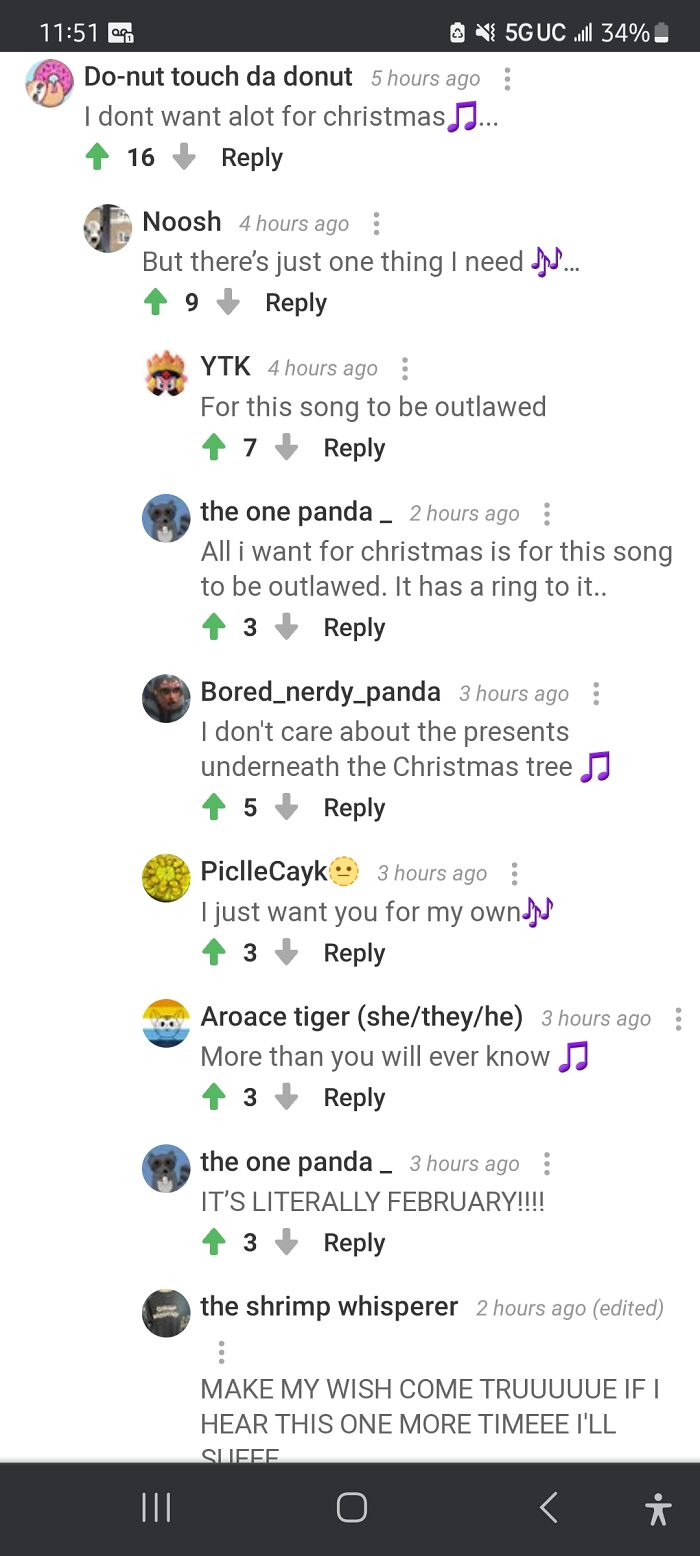
Task: Open options menu for Do-nut touch da donut's comment
Action: (x=507, y=79)
